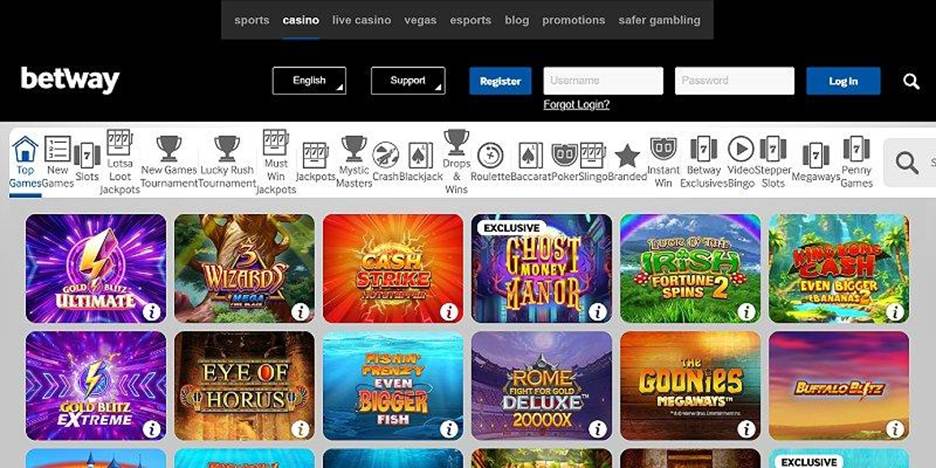Expand the English language dropdown

click(309, 81)
